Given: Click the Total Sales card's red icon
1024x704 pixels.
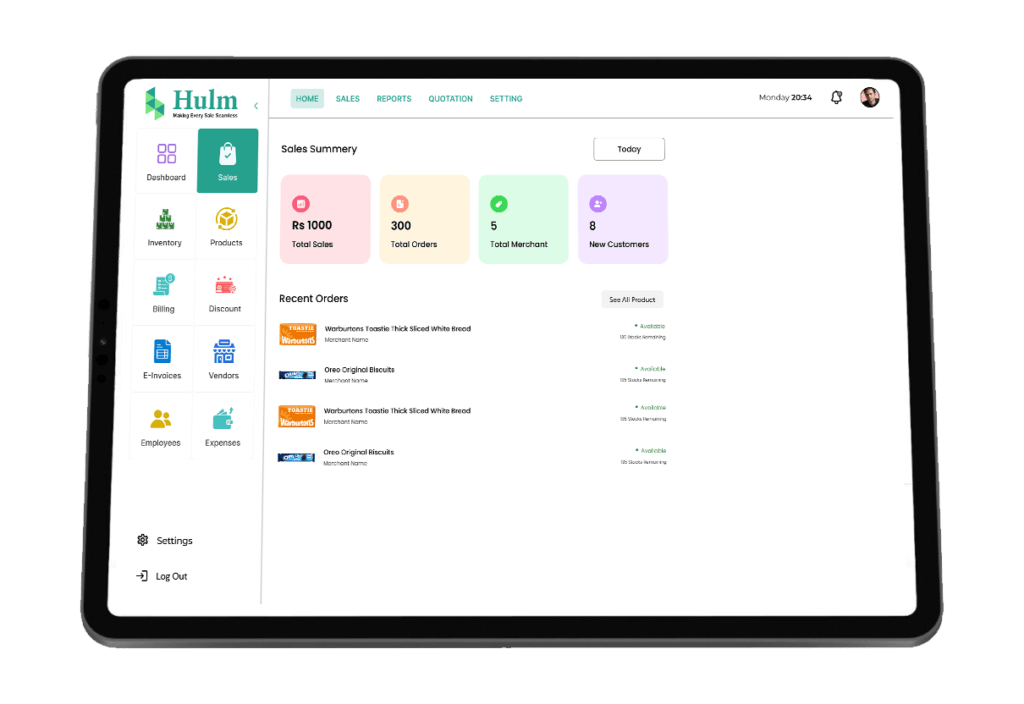Looking at the screenshot, I should [301, 204].
